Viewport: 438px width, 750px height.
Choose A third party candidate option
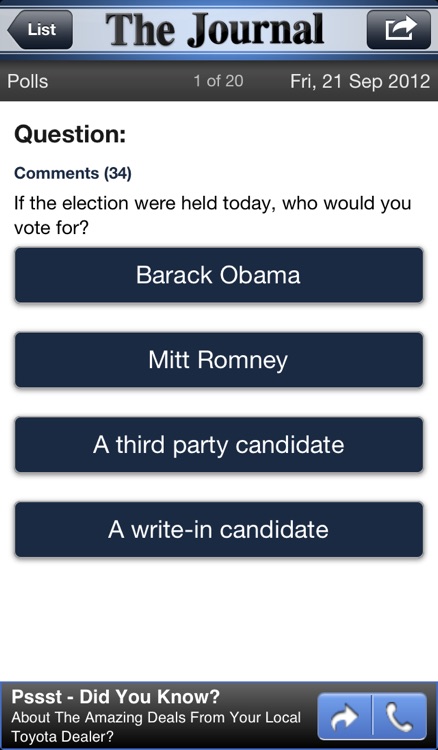(219, 445)
